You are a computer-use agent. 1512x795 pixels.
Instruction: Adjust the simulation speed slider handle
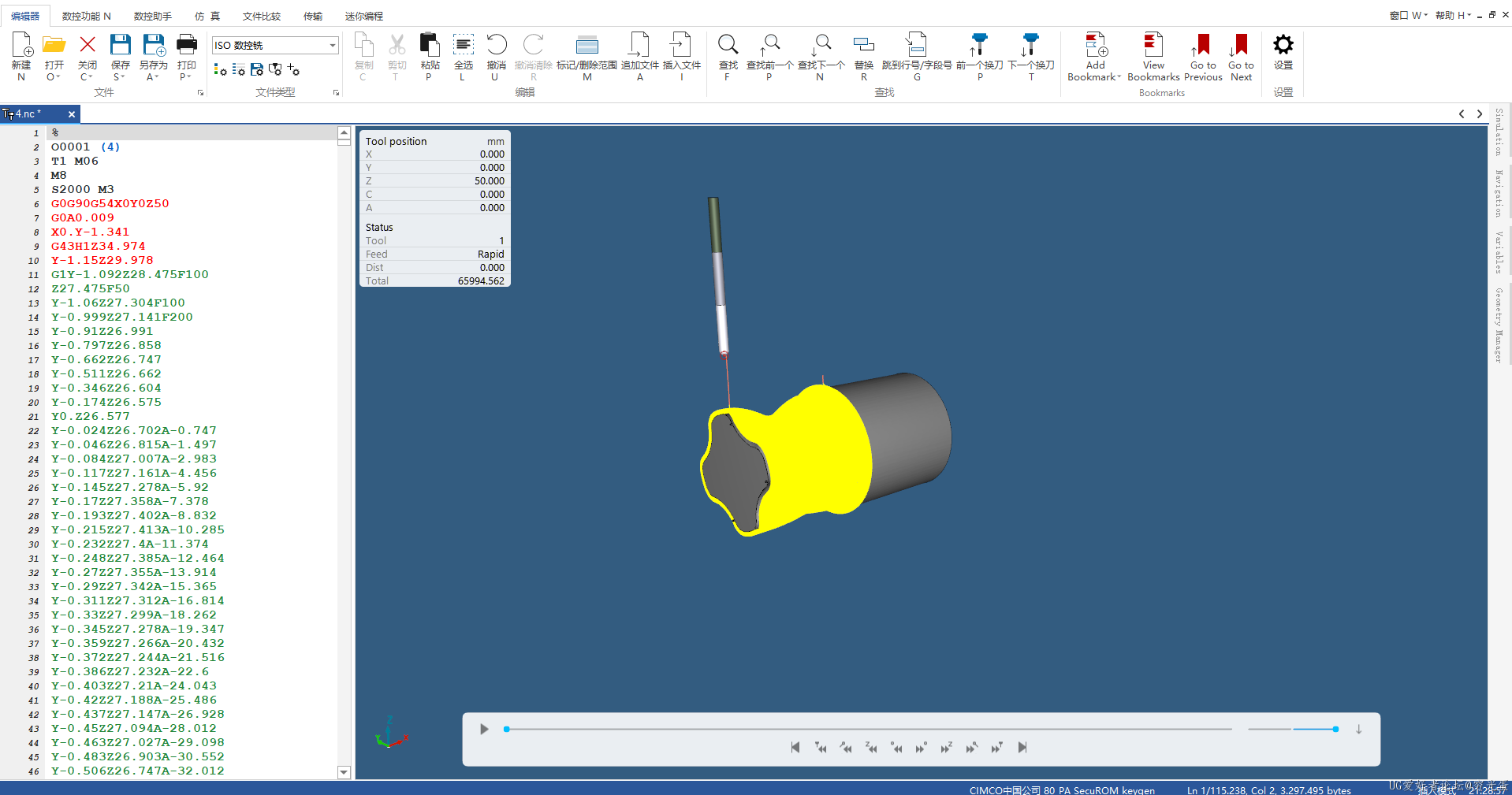[x=1335, y=729]
